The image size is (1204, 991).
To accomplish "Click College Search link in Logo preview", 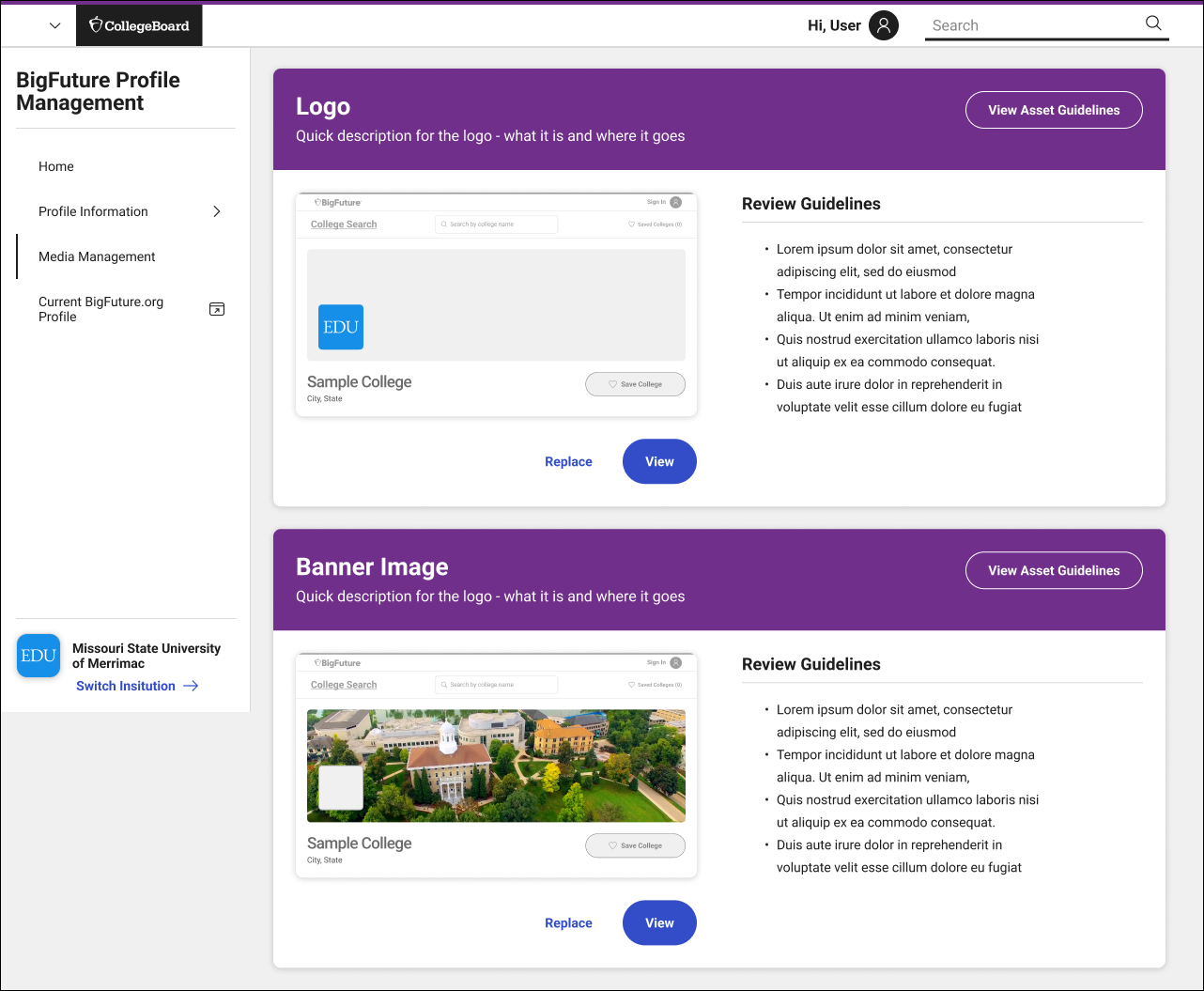I will pos(344,225).
